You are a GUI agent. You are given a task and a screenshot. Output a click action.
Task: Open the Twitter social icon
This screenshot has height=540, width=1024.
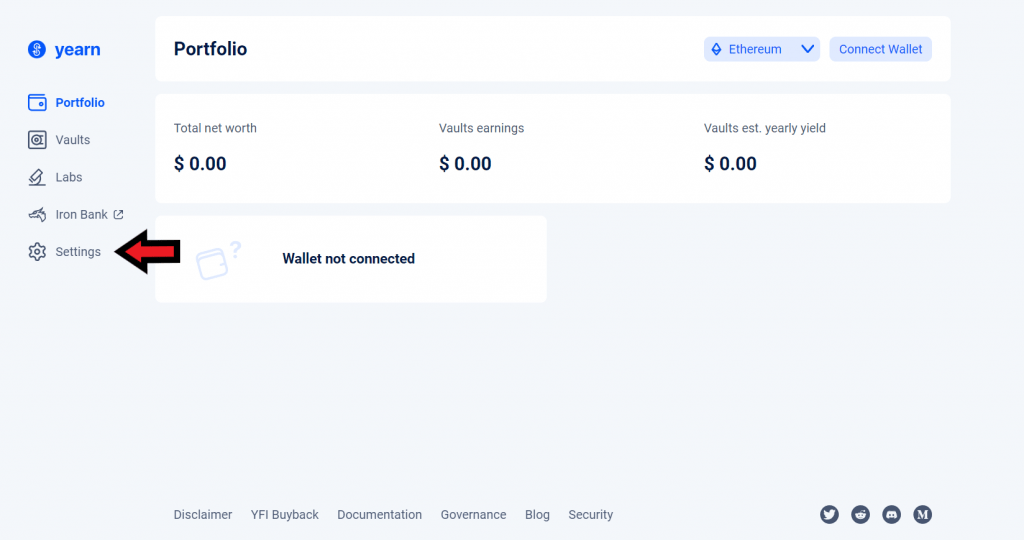coord(829,515)
